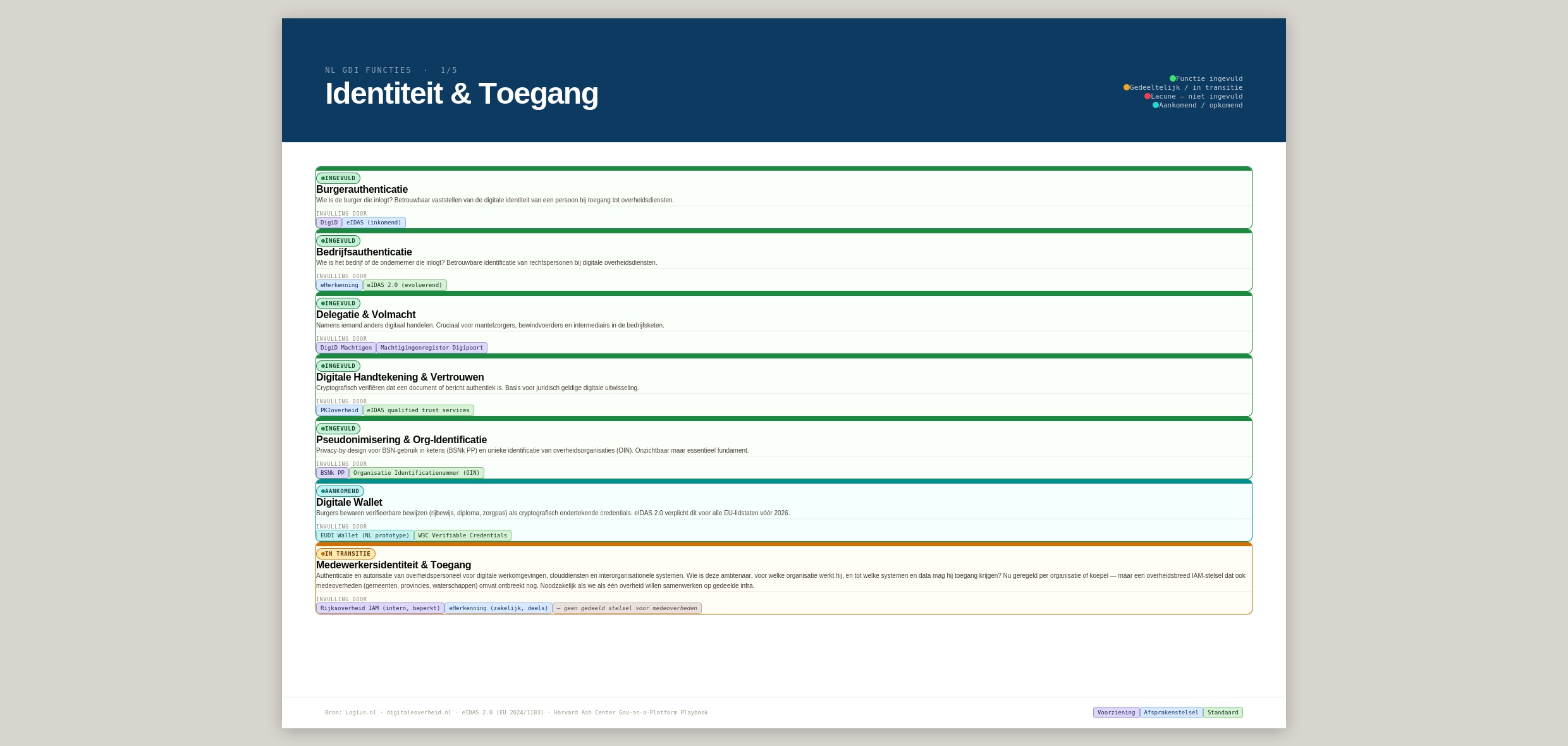Click the BSNk PP chip

[x=332, y=473]
